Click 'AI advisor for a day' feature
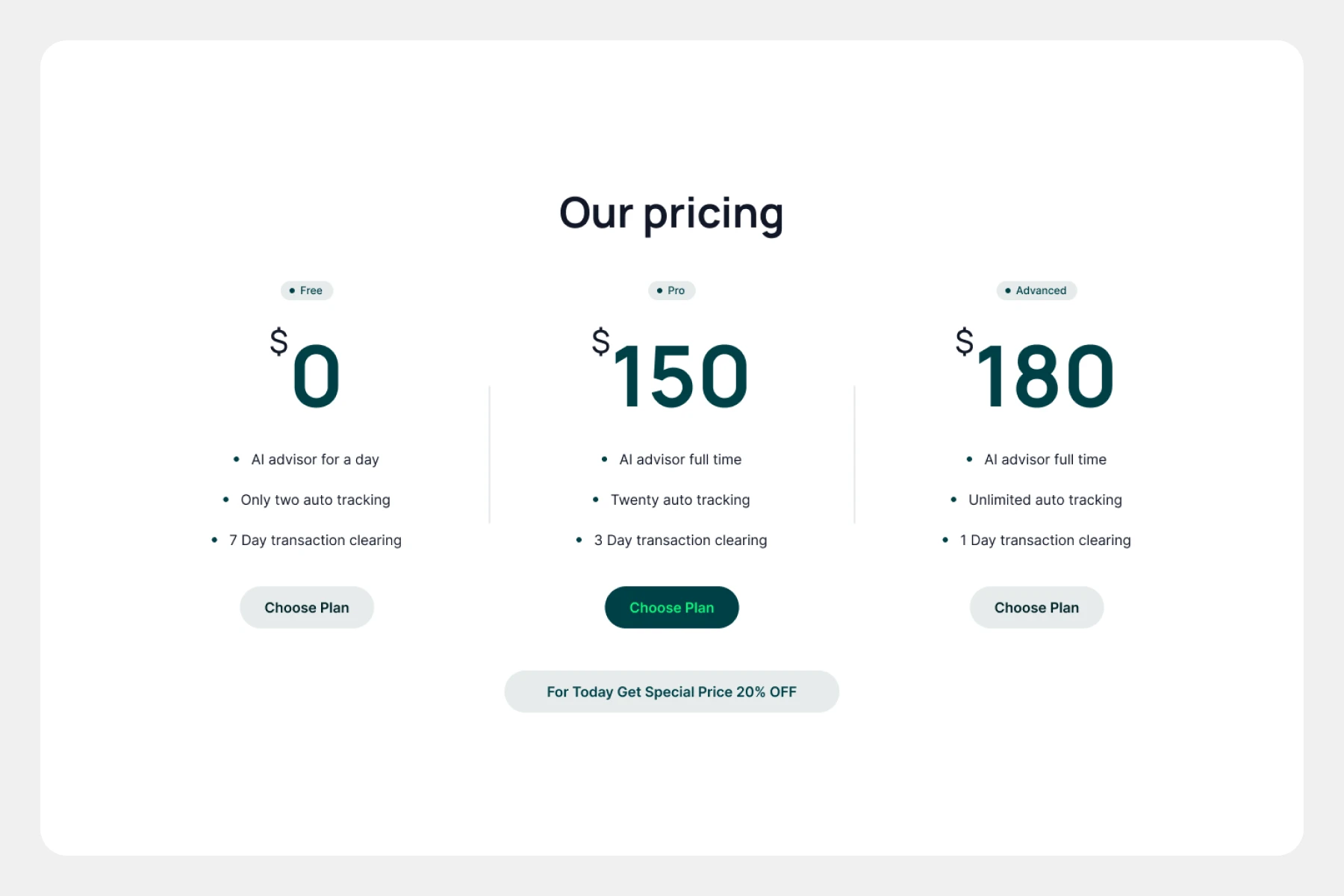 click(x=314, y=459)
